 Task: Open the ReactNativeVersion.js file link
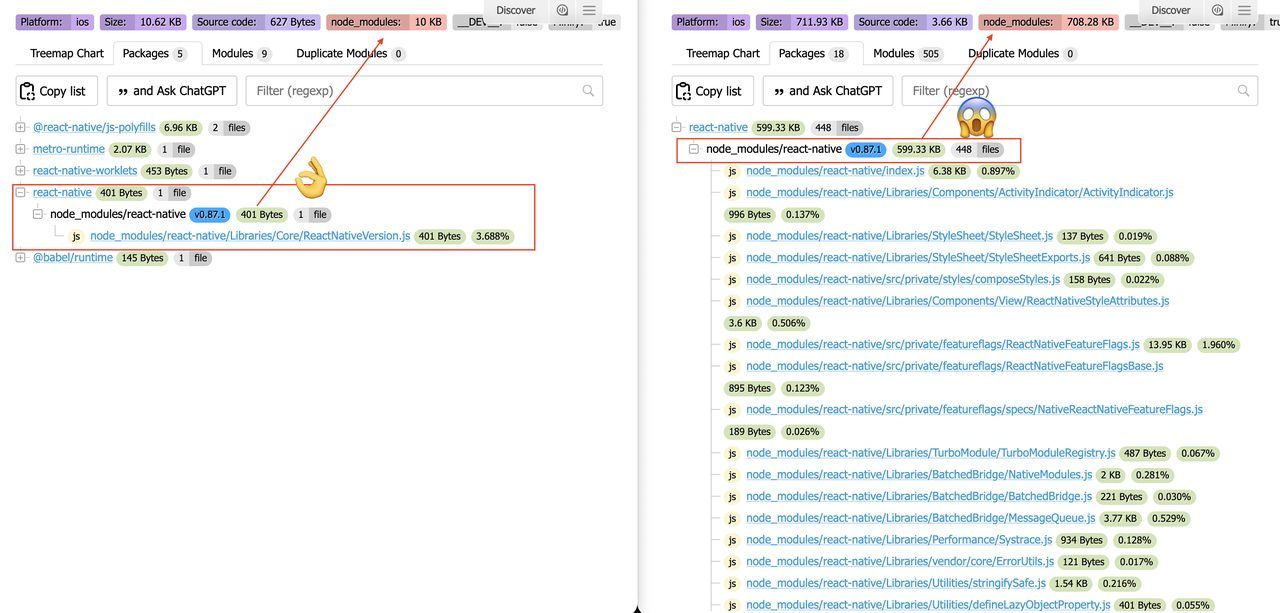coord(250,237)
